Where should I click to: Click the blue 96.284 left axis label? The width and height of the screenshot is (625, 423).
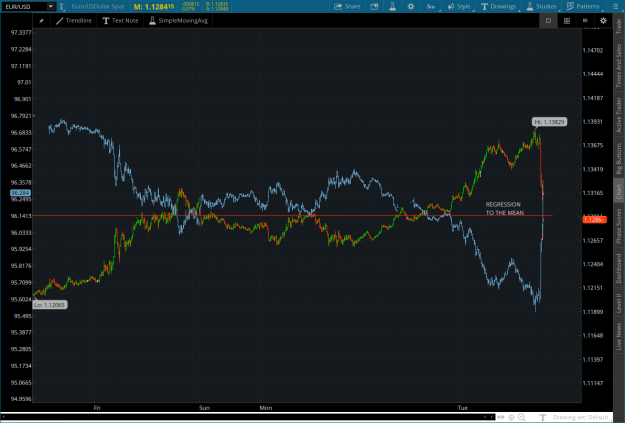[x=20, y=193]
